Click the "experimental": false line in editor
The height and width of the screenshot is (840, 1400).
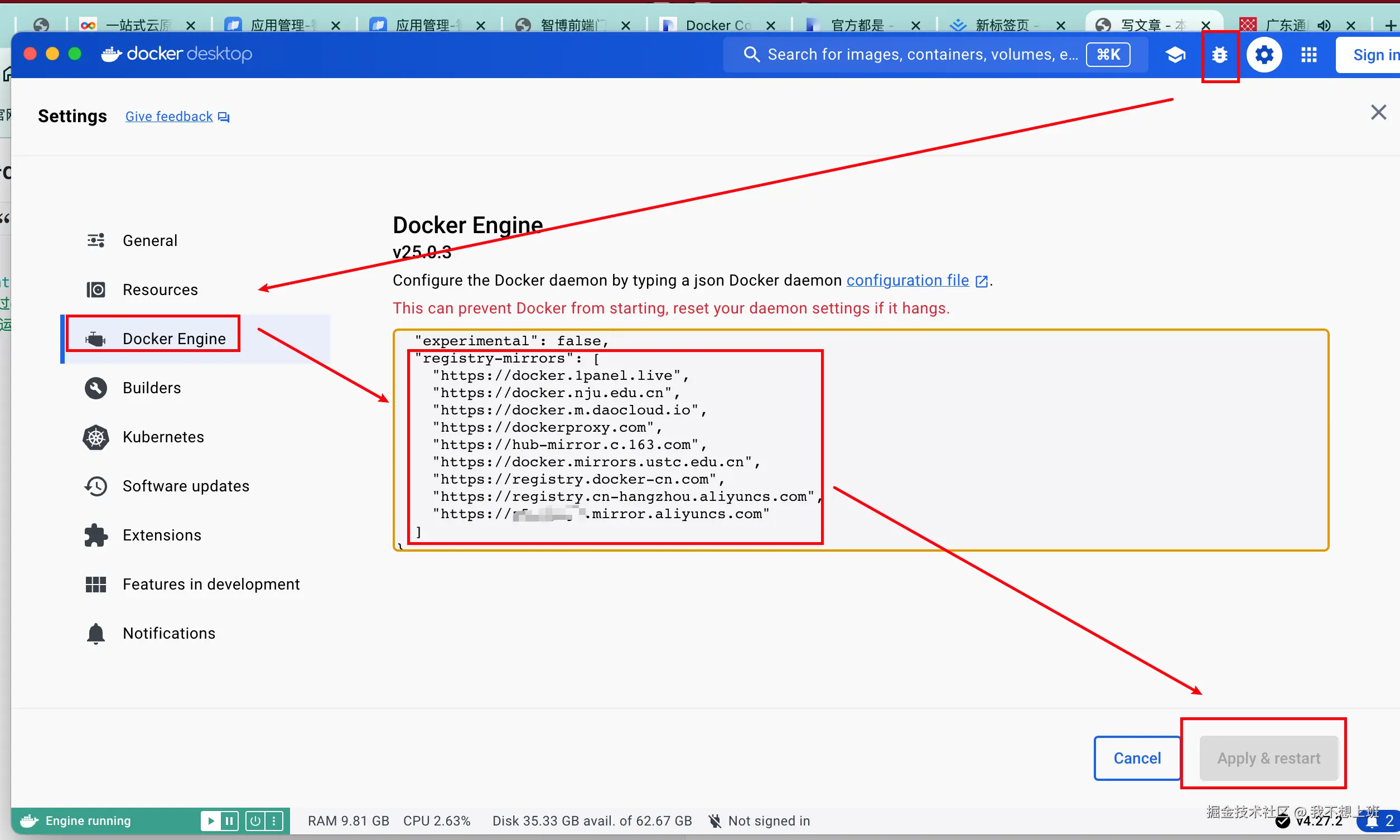511,341
